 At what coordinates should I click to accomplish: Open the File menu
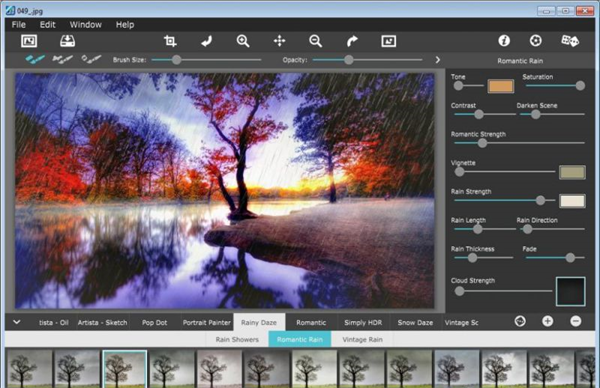[19, 25]
